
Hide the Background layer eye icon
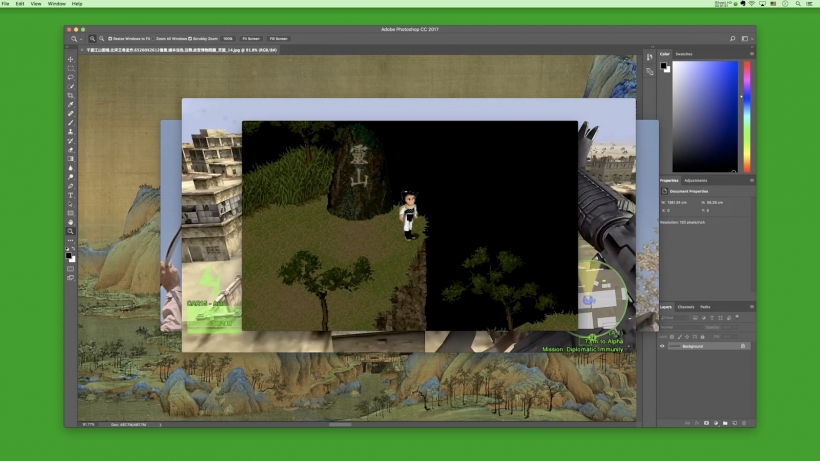tap(663, 346)
